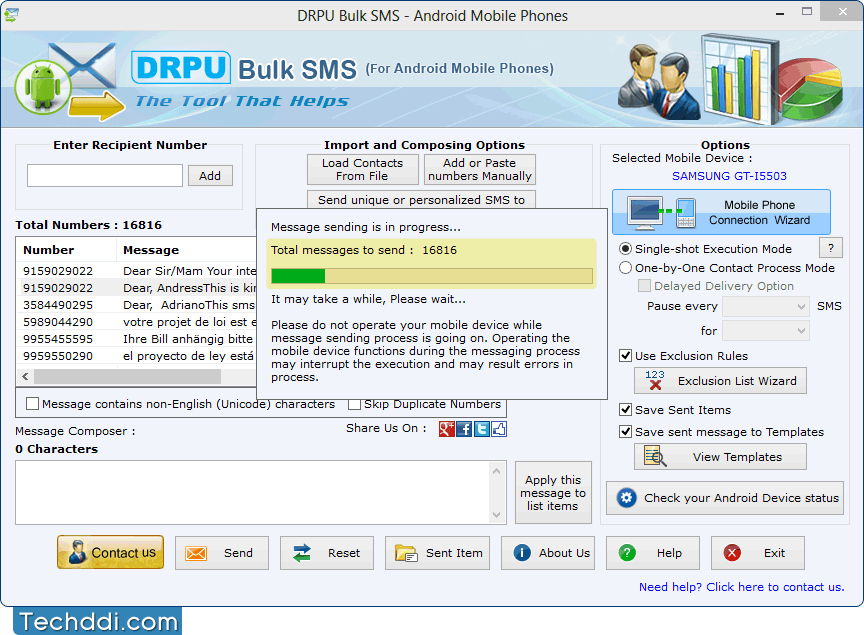Click the left scroll arrow of number list

(25, 376)
